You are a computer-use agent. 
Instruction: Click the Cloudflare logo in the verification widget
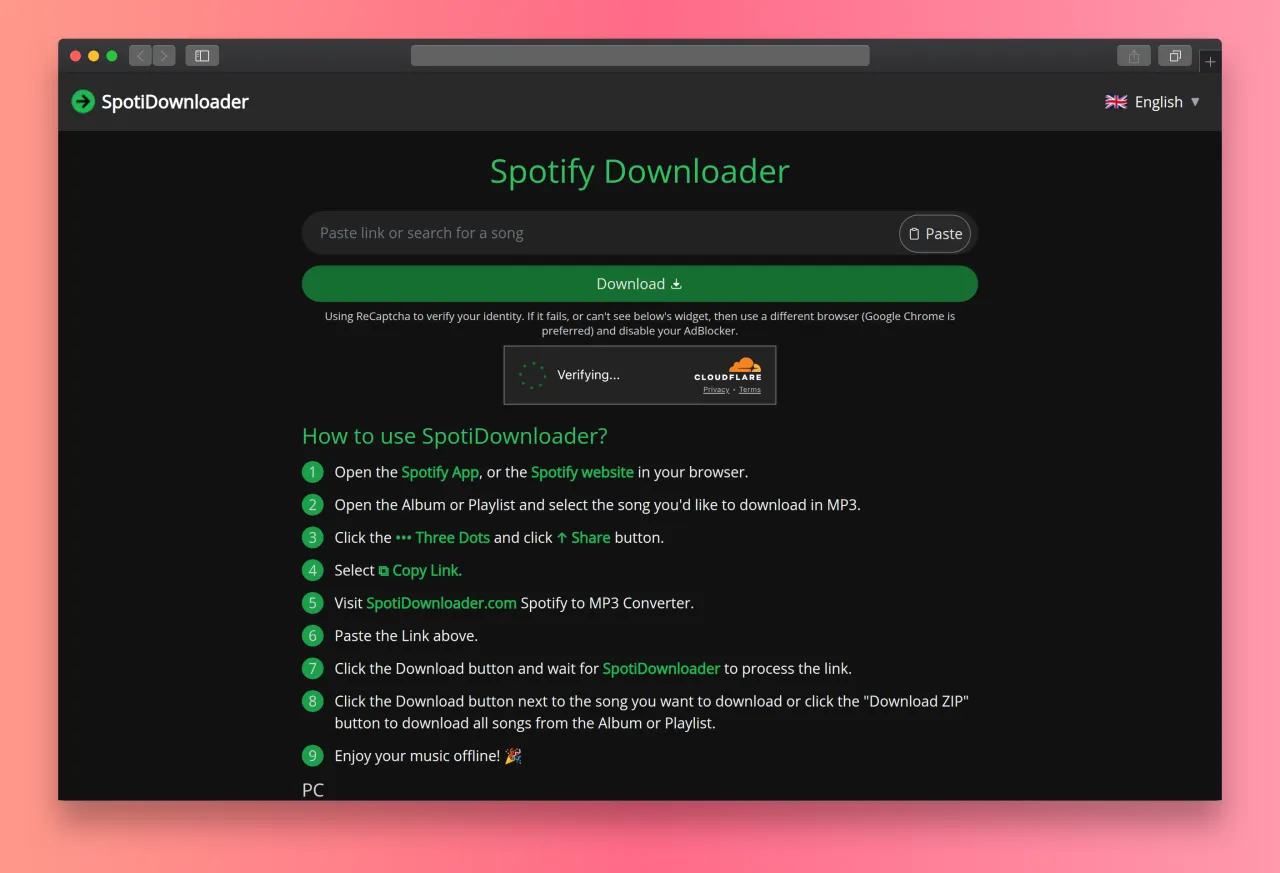pyautogui.click(x=728, y=368)
